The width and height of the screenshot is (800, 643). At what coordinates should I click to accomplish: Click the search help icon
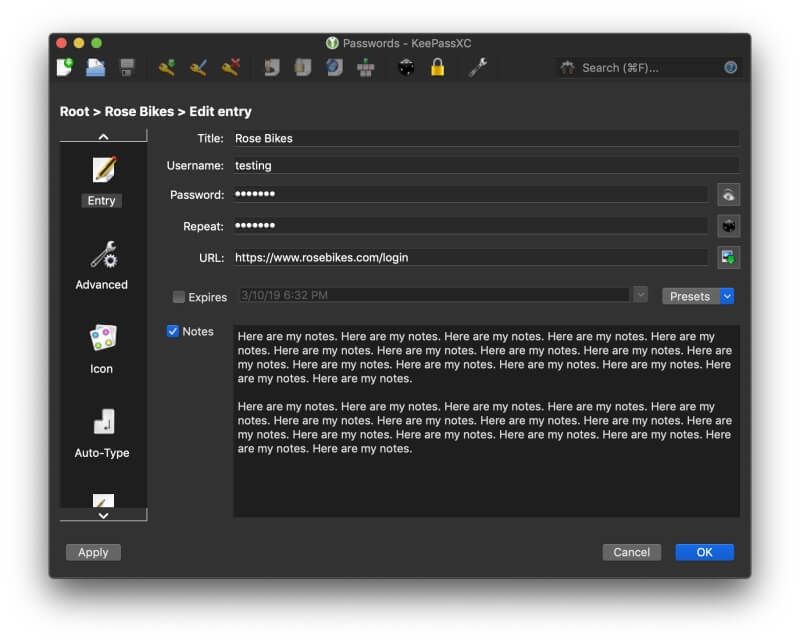coord(731,67)
